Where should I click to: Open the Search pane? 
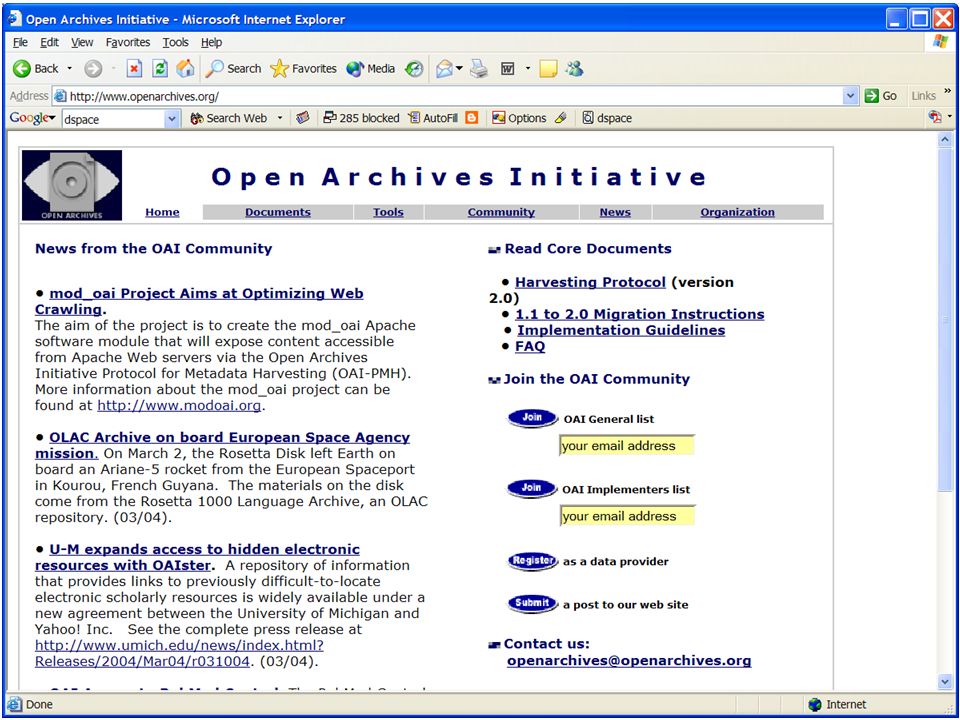(233, 69)
